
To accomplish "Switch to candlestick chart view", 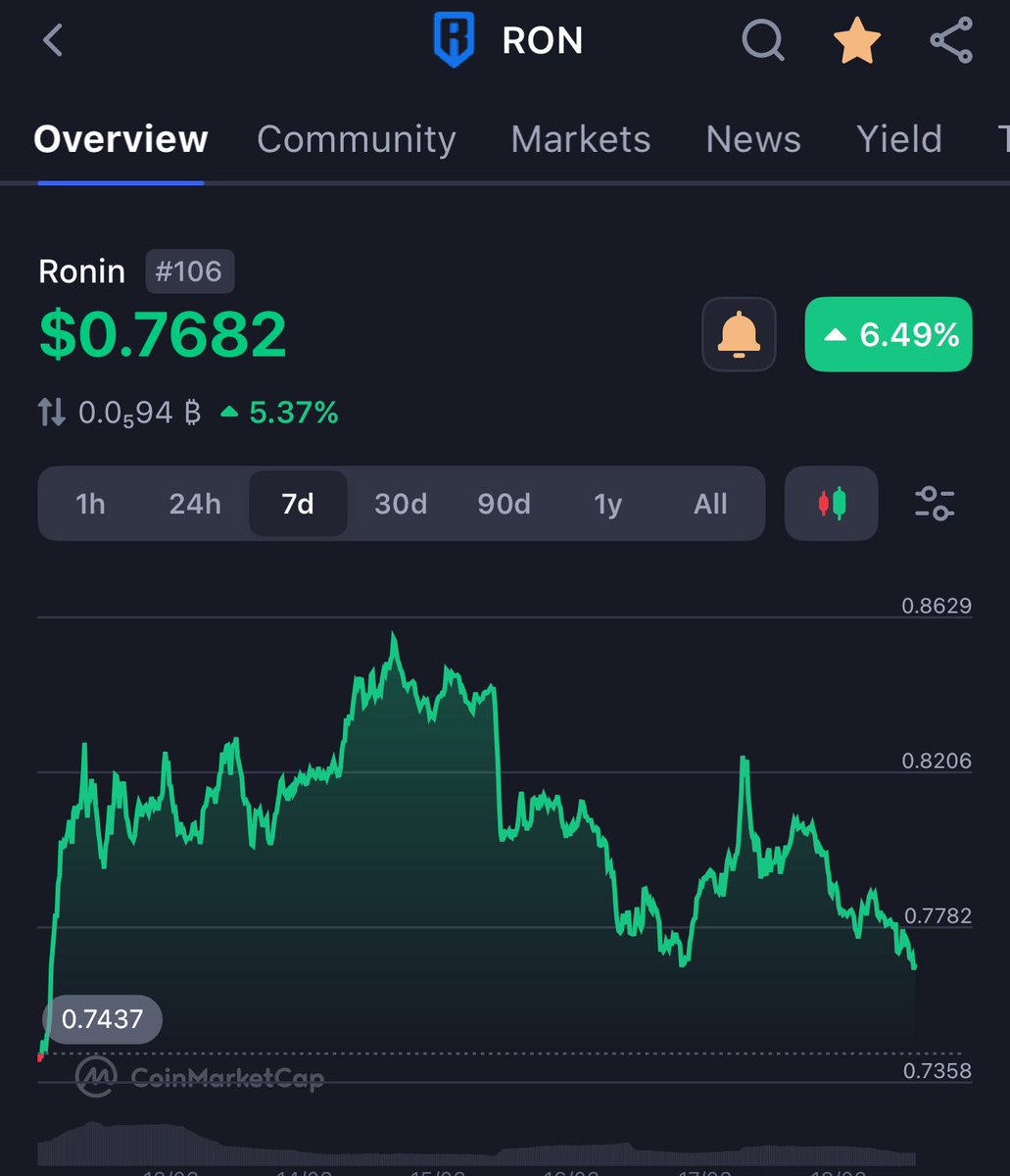I will (832, 504).
